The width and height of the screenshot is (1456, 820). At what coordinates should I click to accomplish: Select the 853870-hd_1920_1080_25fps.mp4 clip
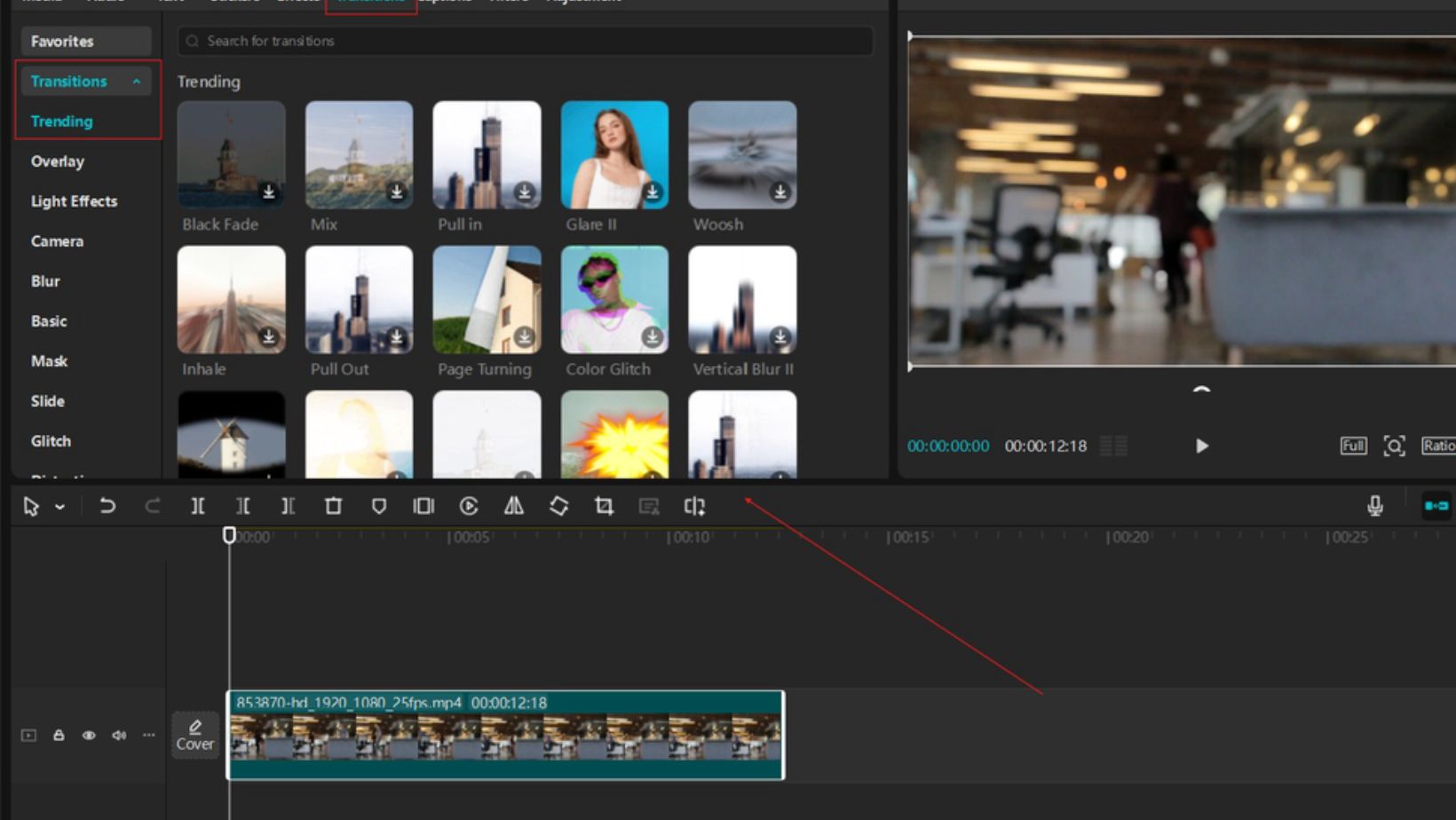pos(506,736)
